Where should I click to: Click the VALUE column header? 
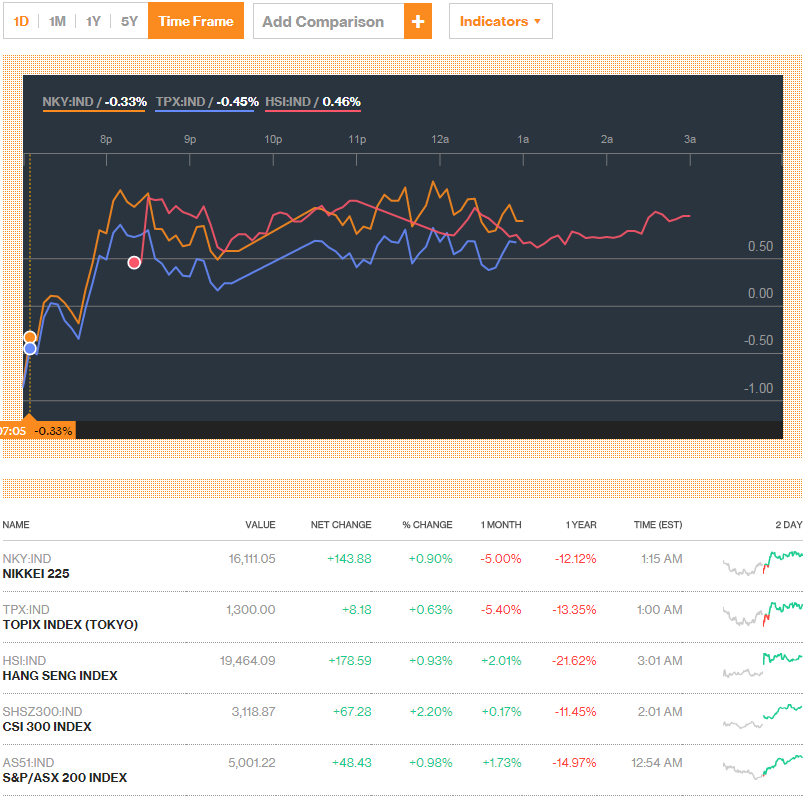[x=260, y=525]
